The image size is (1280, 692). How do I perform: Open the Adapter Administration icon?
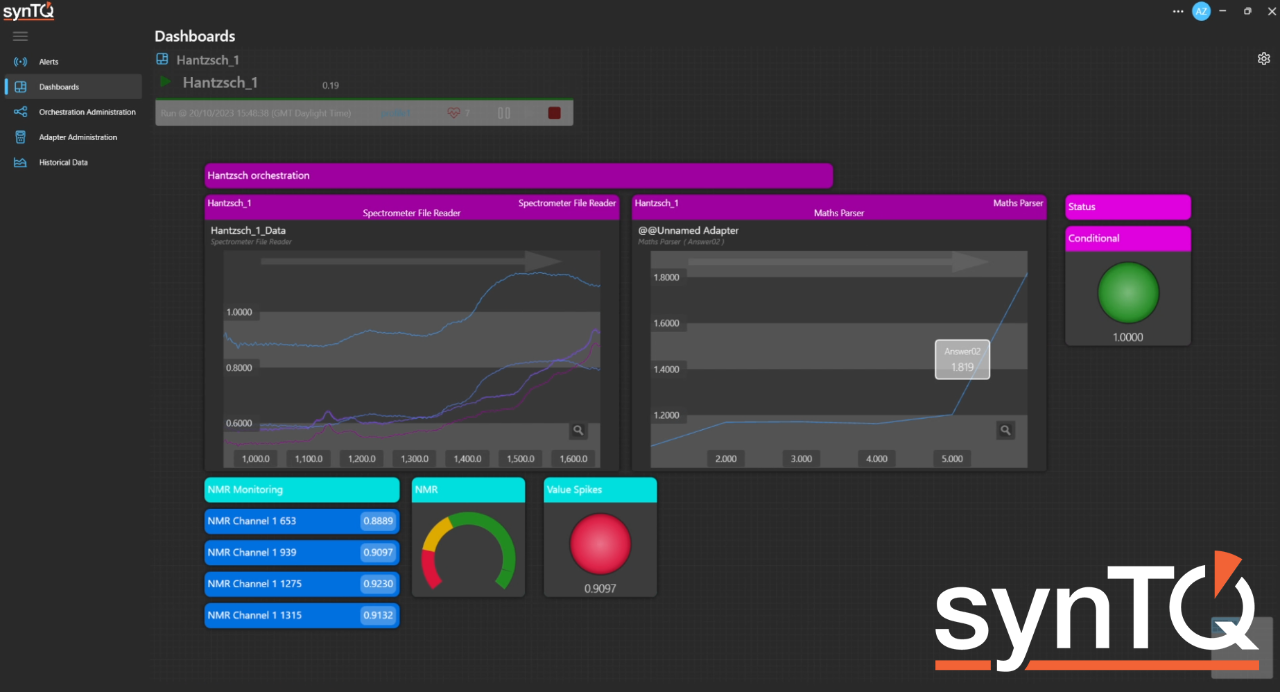pos(20,137)
